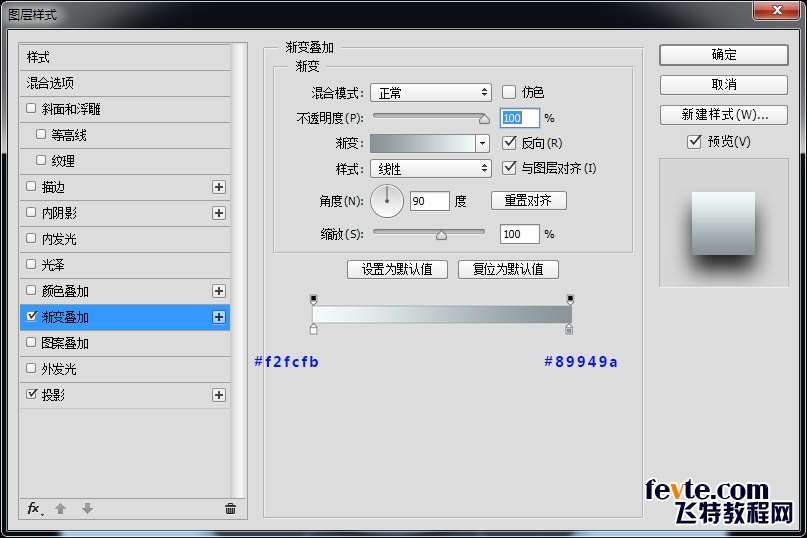
Task: Enable the 内发光 checkbox
Action: [x=31, y=238]
